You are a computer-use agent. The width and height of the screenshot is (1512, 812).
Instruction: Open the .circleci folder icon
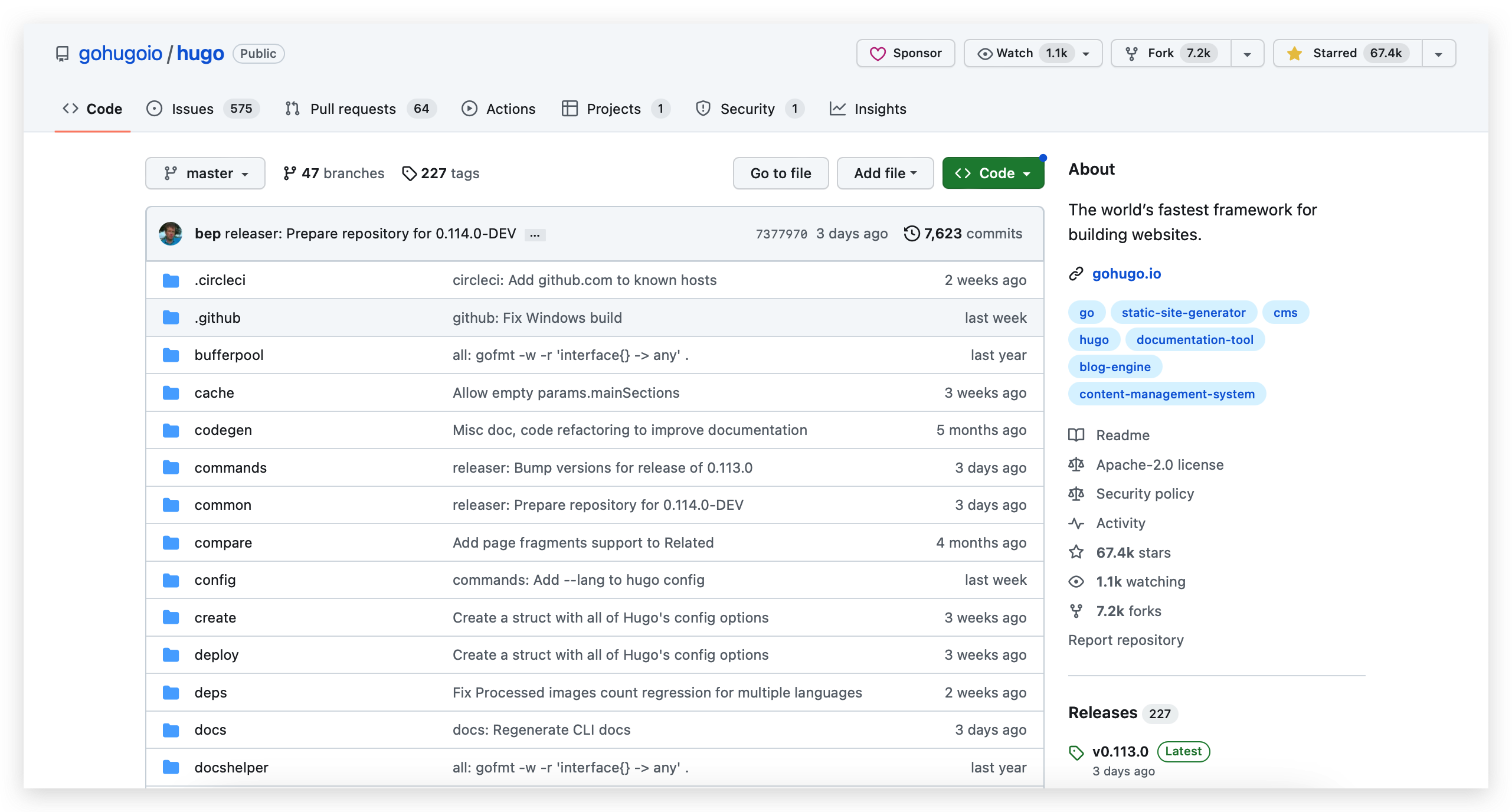[x=171, y=280]
